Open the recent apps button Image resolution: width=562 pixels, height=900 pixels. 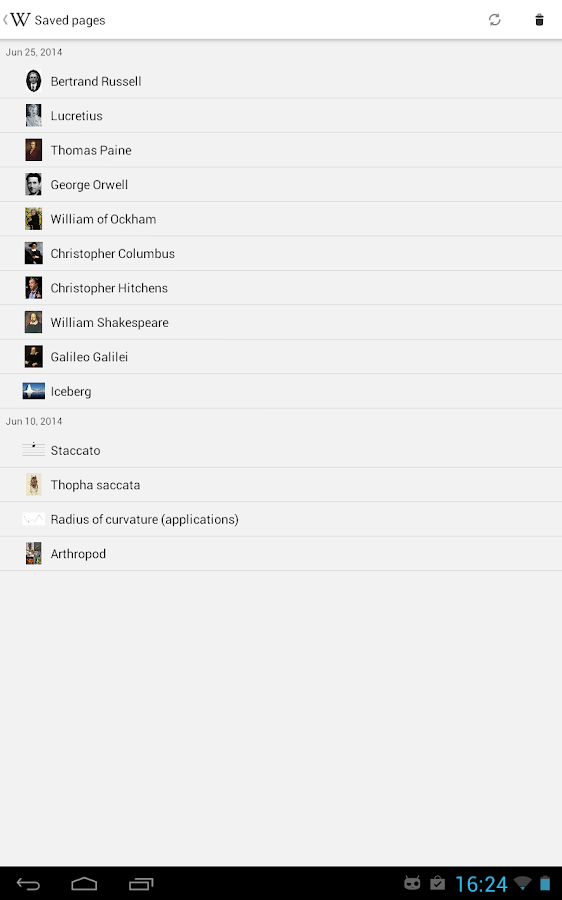tap(141, 884)
